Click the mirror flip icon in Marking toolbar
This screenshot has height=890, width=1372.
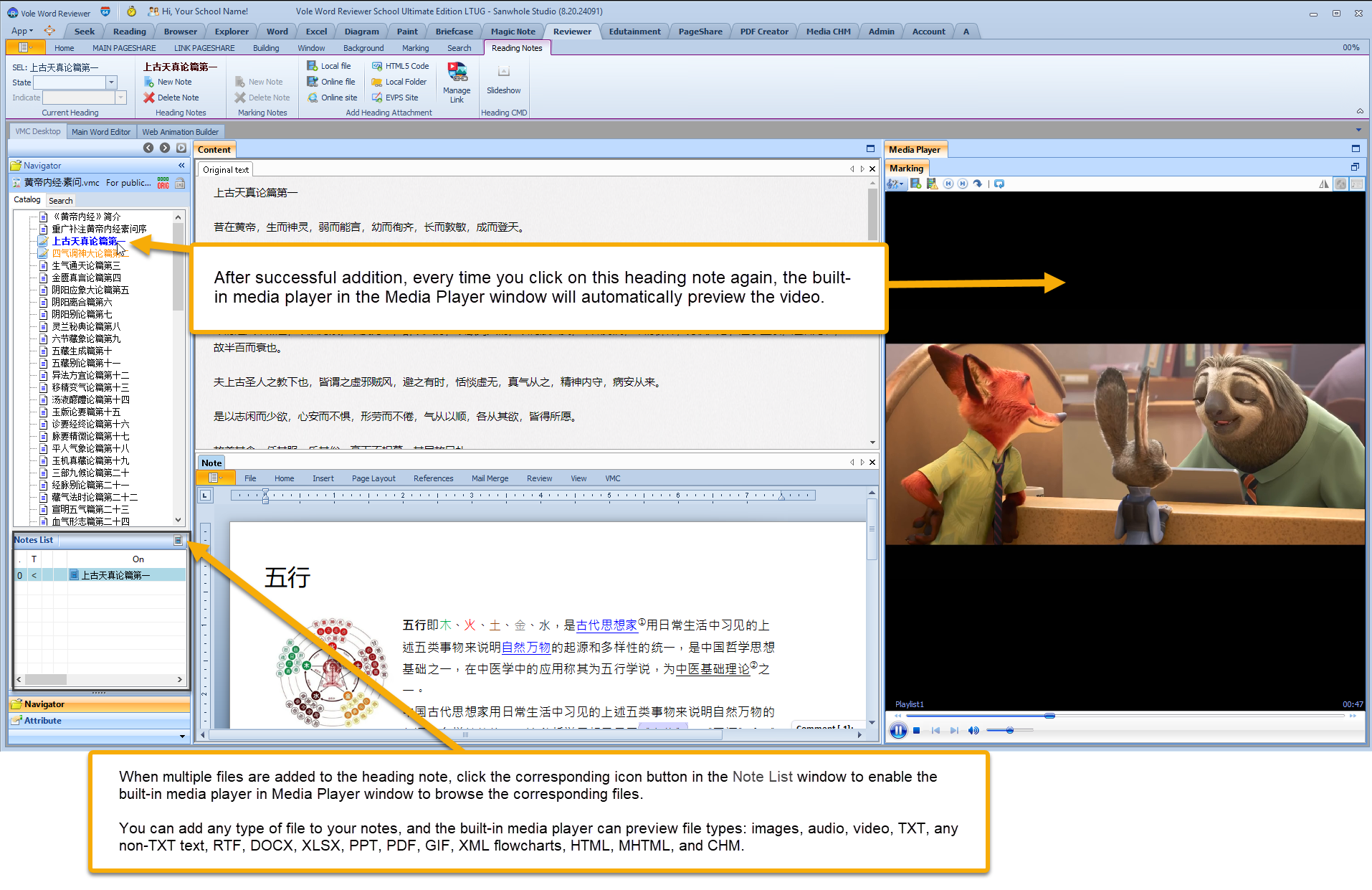click(1323, 184)
